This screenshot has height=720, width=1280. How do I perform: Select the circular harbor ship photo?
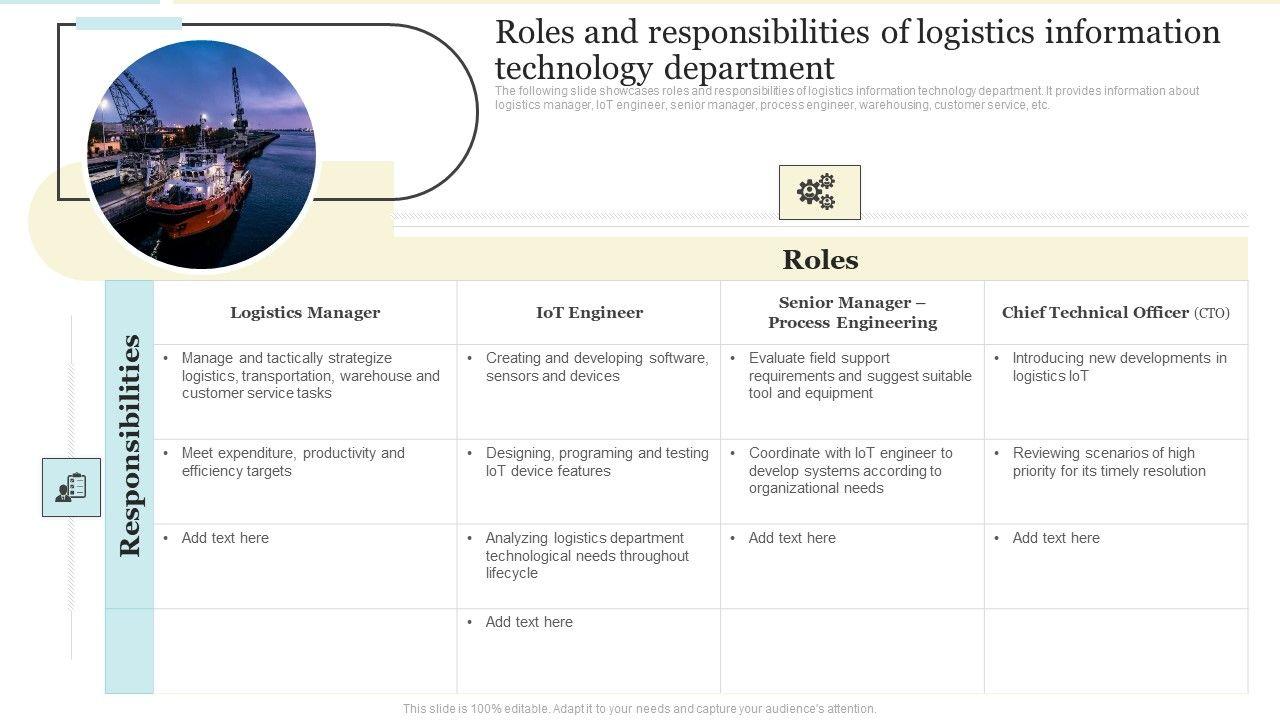[202, 154]
